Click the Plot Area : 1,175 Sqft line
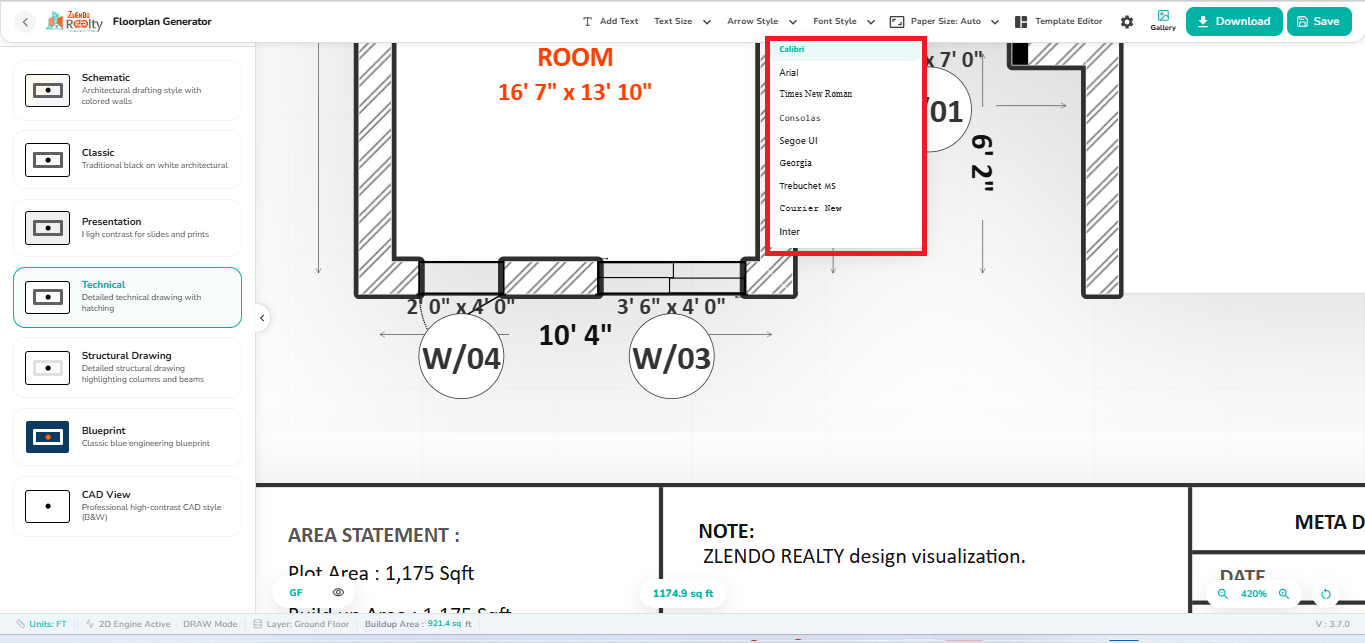1365x643 pixels. [381, 573]
